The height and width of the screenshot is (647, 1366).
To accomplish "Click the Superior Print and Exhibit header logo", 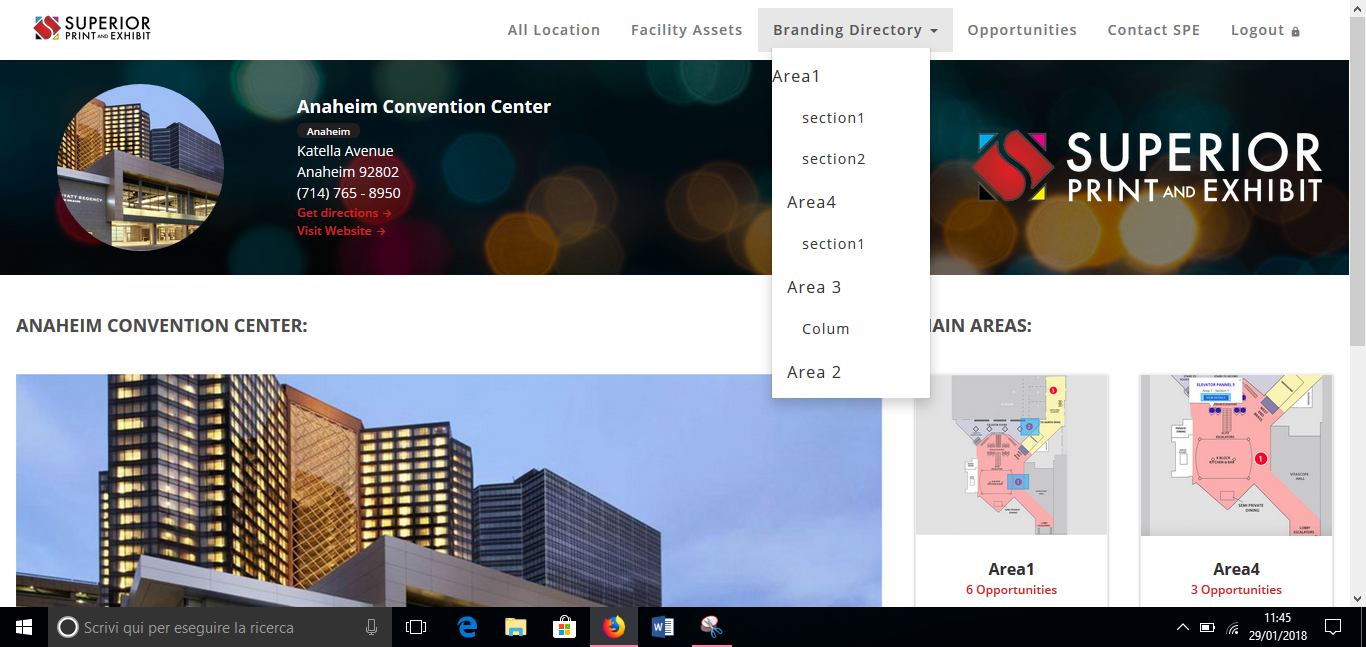I will [x=92, y=28].
